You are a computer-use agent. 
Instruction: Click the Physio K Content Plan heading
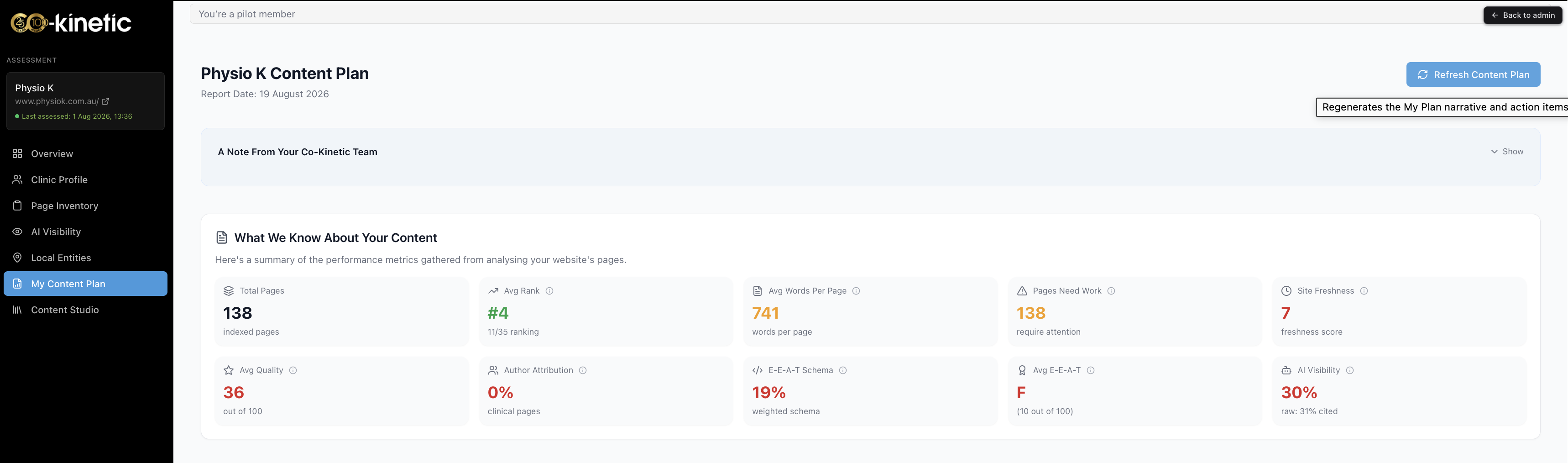click(x=285, y=73)
